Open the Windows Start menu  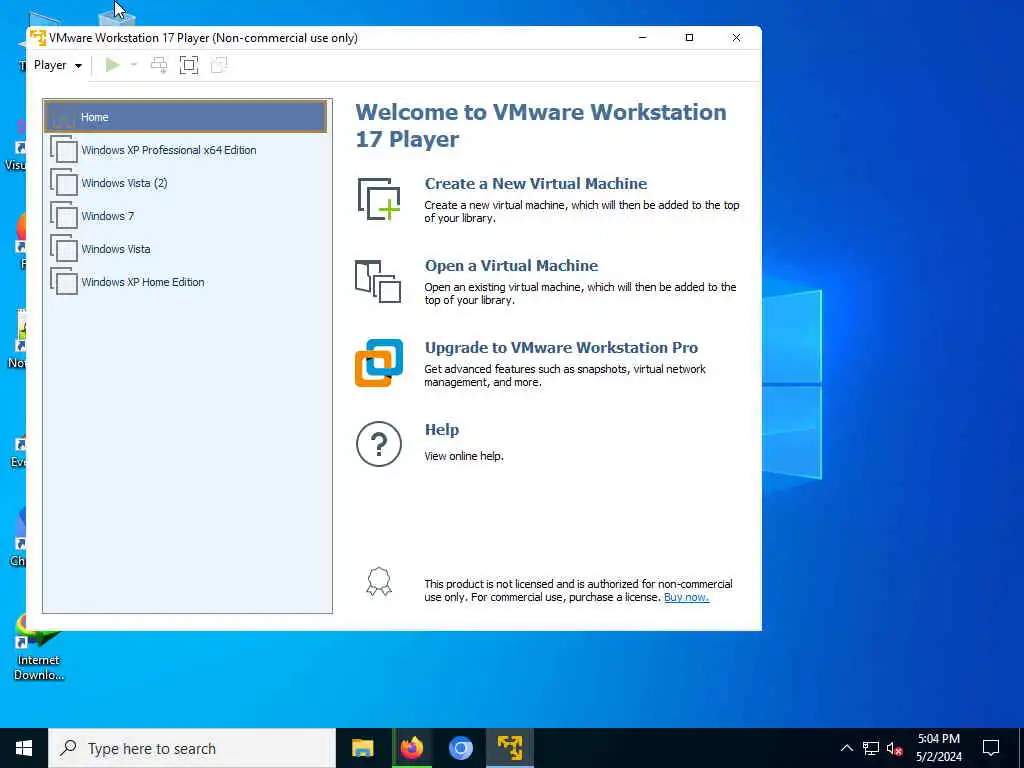24,748
